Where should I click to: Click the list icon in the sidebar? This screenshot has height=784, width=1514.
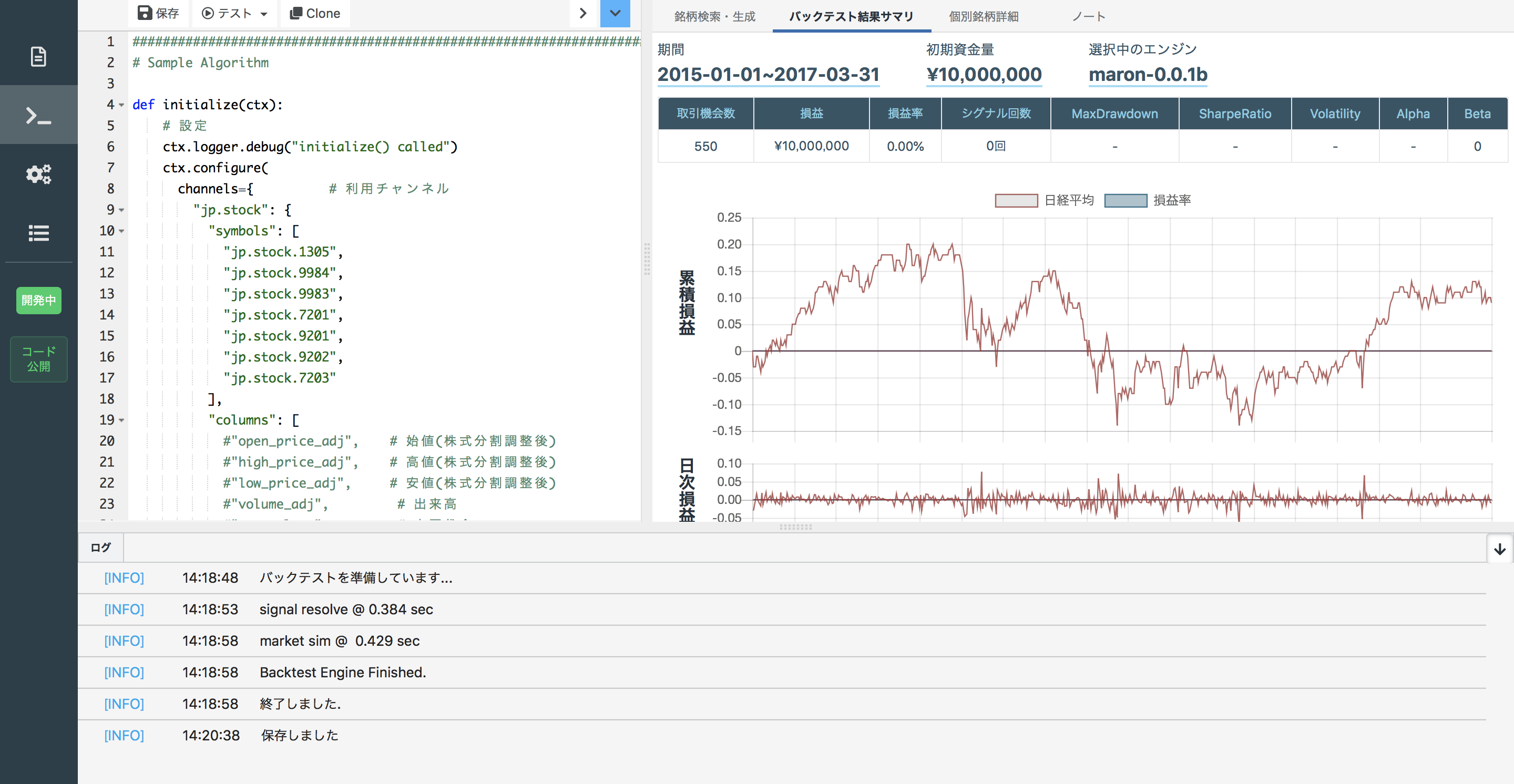(x=38, y=233)
